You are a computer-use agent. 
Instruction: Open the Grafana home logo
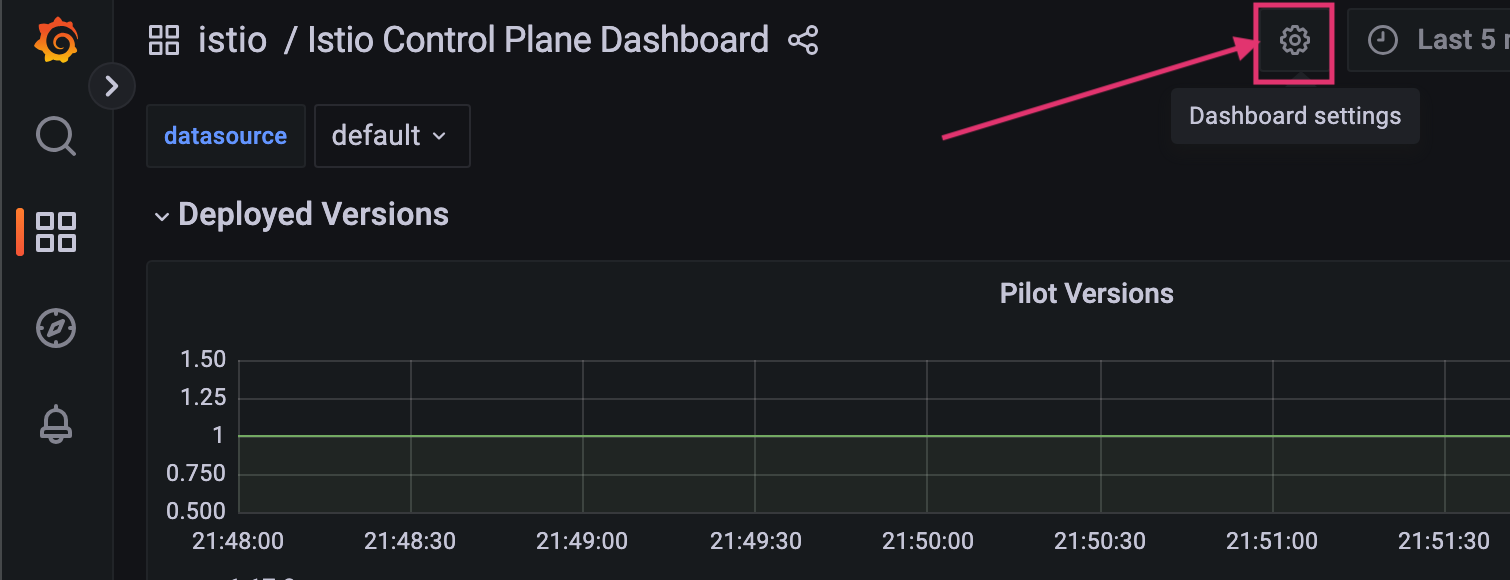click(55, 41)
